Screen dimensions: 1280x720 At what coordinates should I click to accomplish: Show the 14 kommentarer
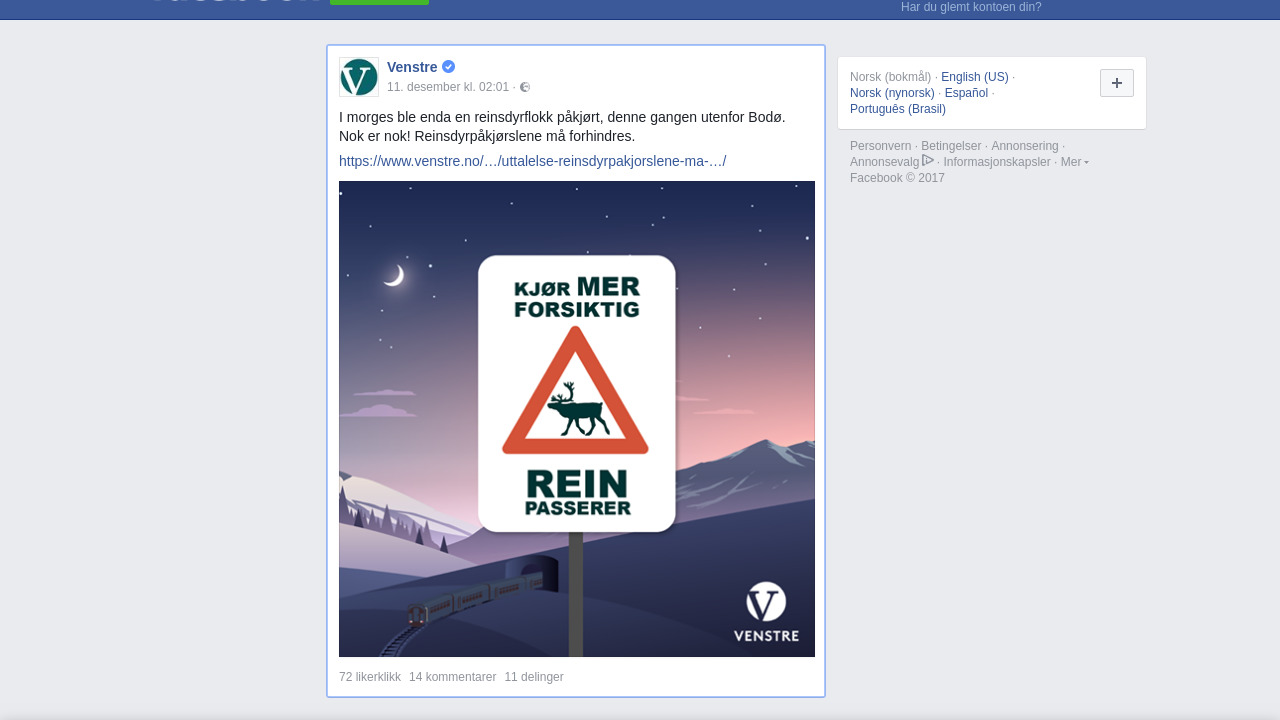pyautogui.click(x=452, y=677)
